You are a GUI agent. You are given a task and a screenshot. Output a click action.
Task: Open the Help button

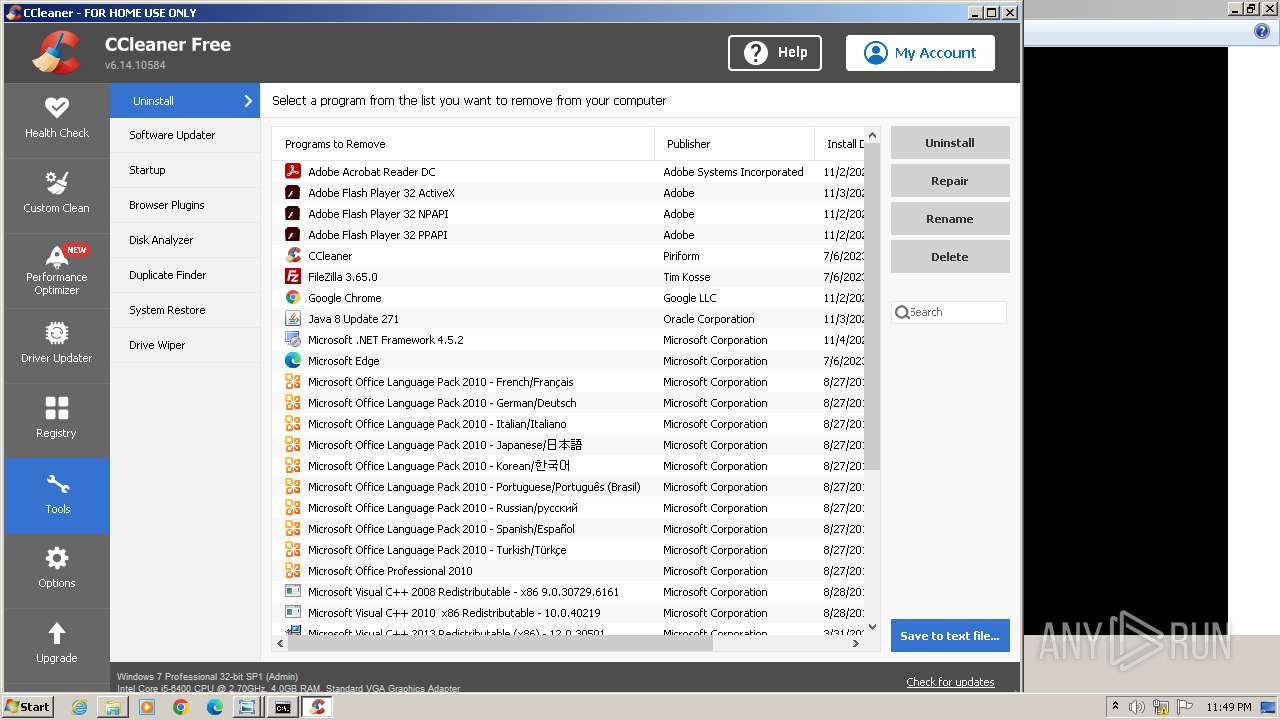[775, 53]
